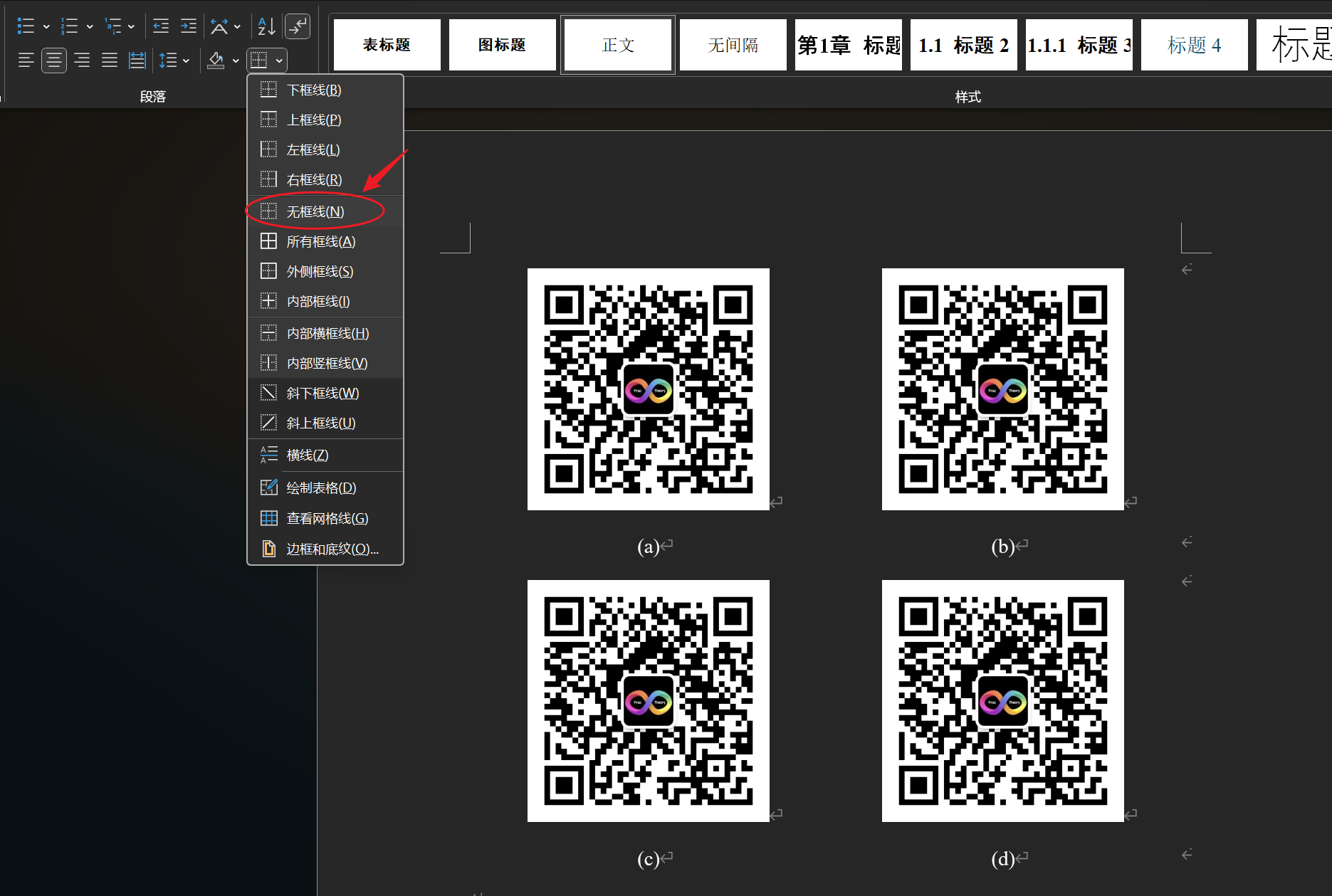Apply the 无间隔 style
Screen dimensions: 1332x896
click(x=733, y=45)
